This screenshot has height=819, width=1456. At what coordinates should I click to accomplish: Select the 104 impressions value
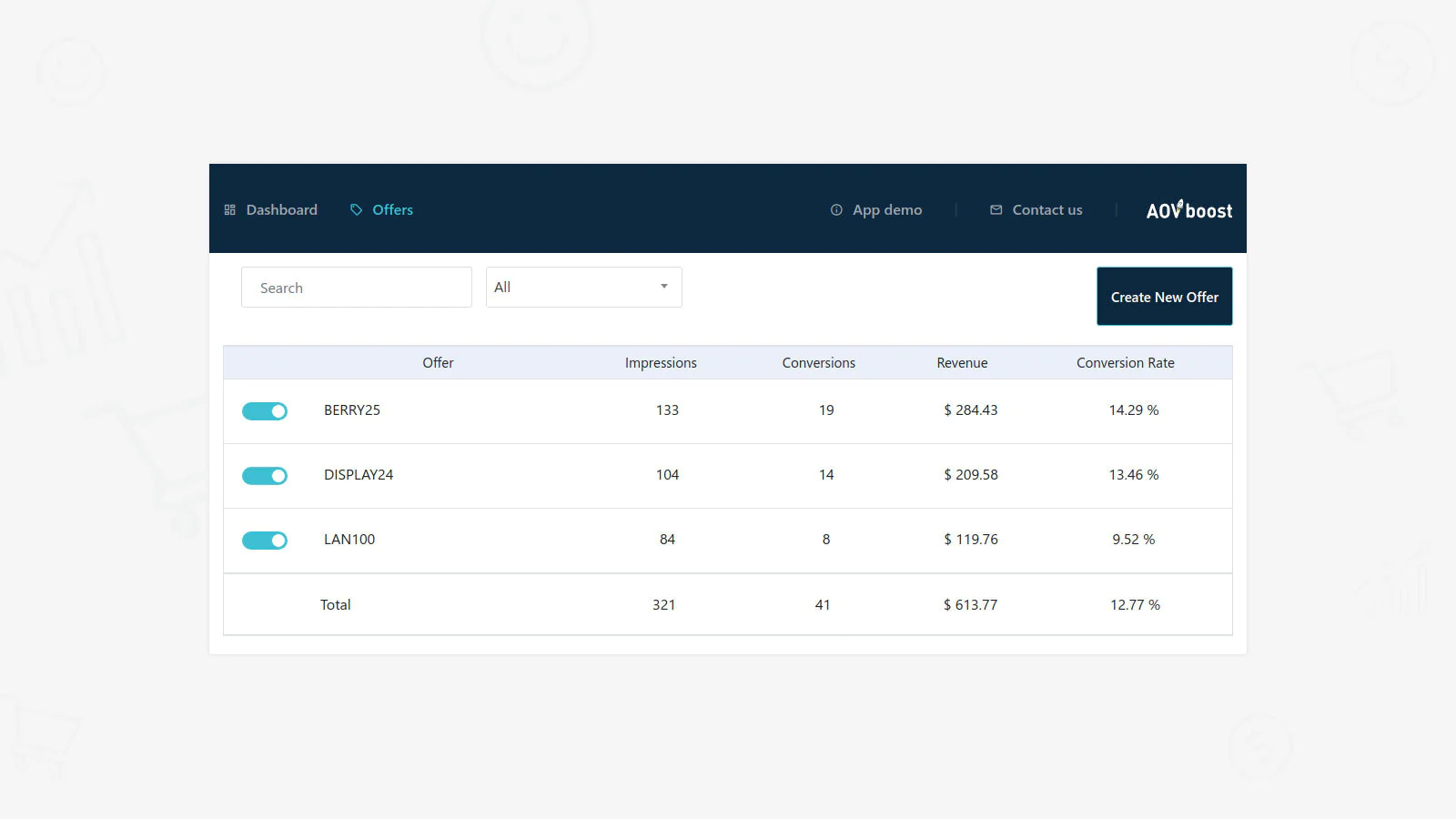pos(668,475)
